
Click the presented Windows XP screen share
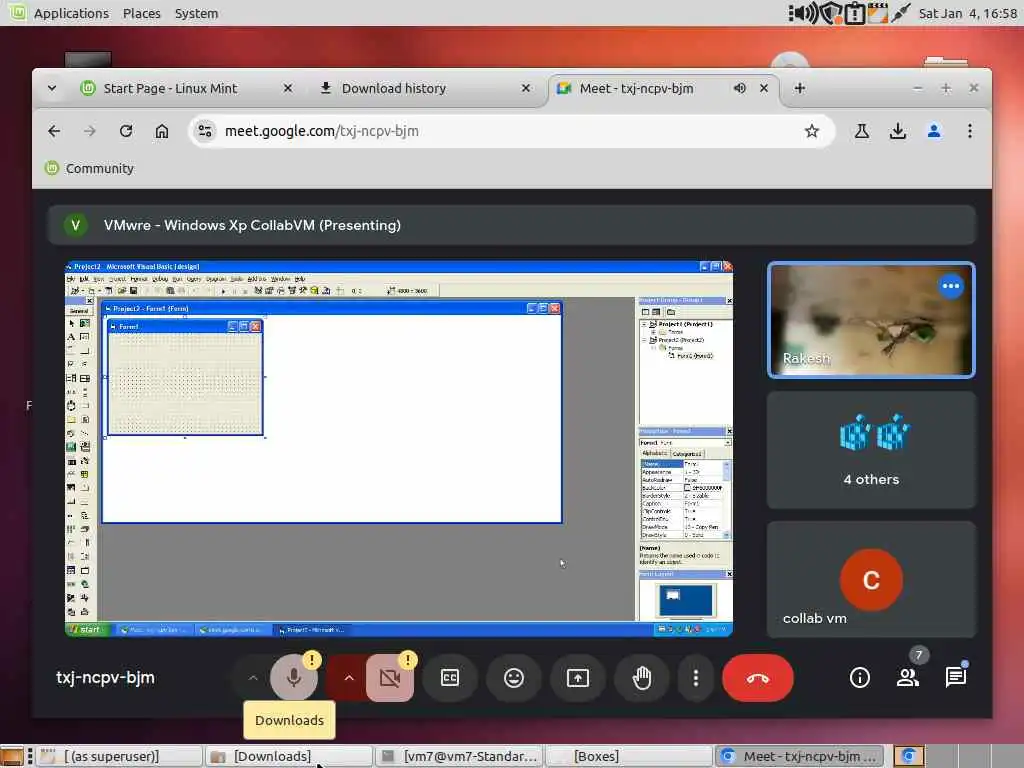(x=398, y=449)
